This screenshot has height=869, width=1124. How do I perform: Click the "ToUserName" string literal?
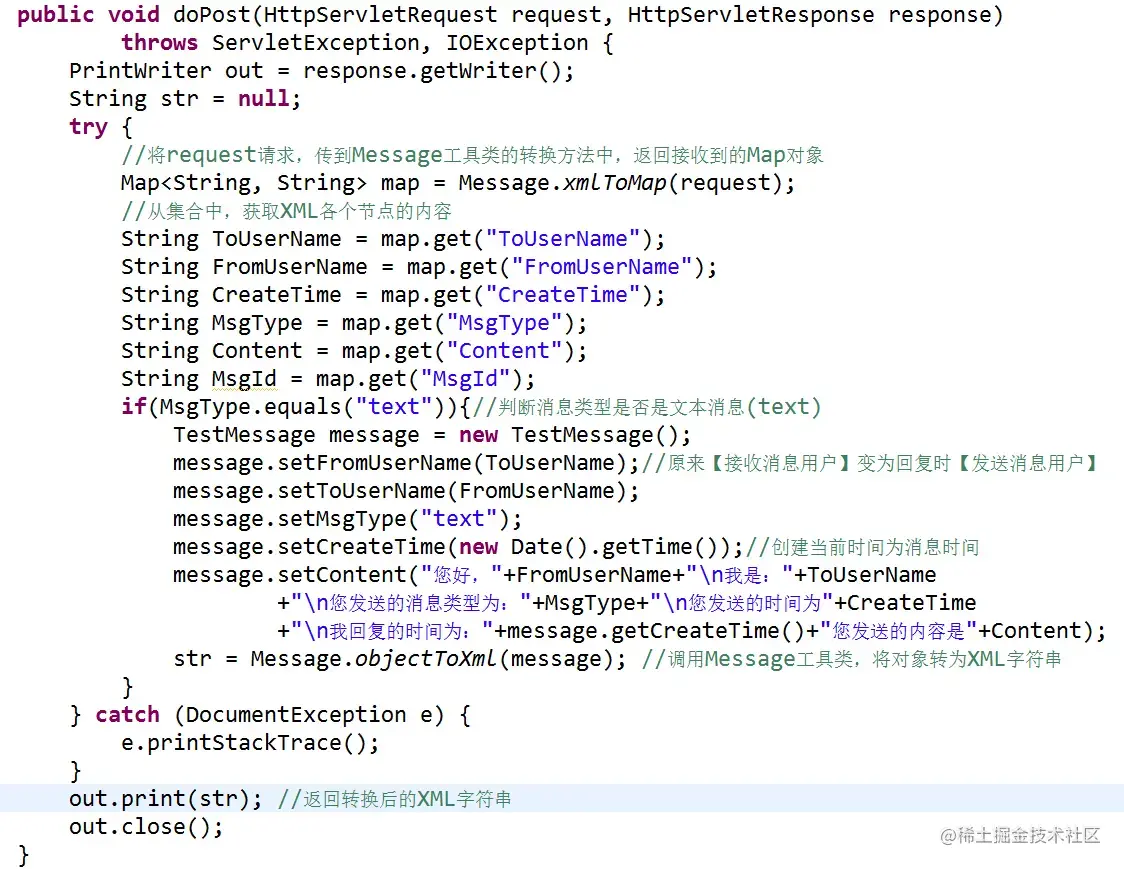point(563,239)
